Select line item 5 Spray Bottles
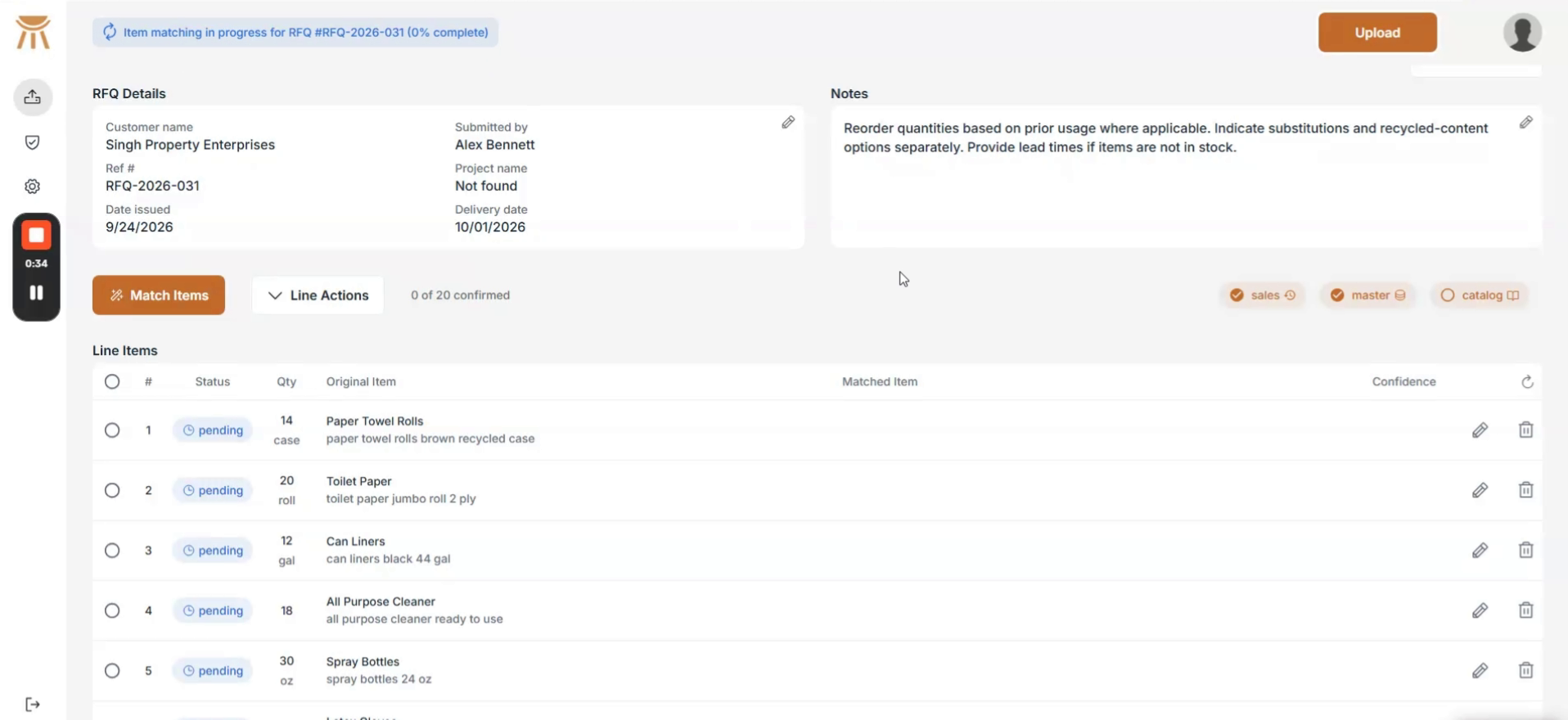This screenshot has height=720, width=1568. click(112, 671)
